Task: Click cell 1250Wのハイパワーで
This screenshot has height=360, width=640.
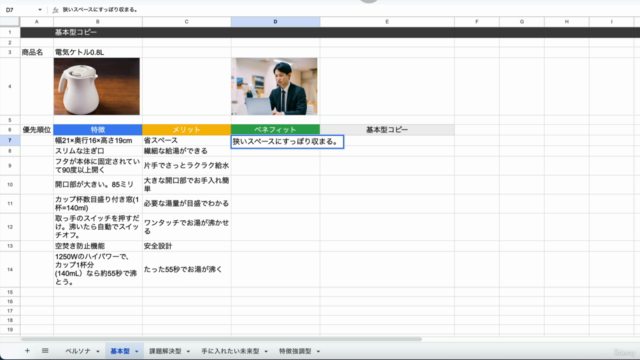Action: click(x=98, y=269)
